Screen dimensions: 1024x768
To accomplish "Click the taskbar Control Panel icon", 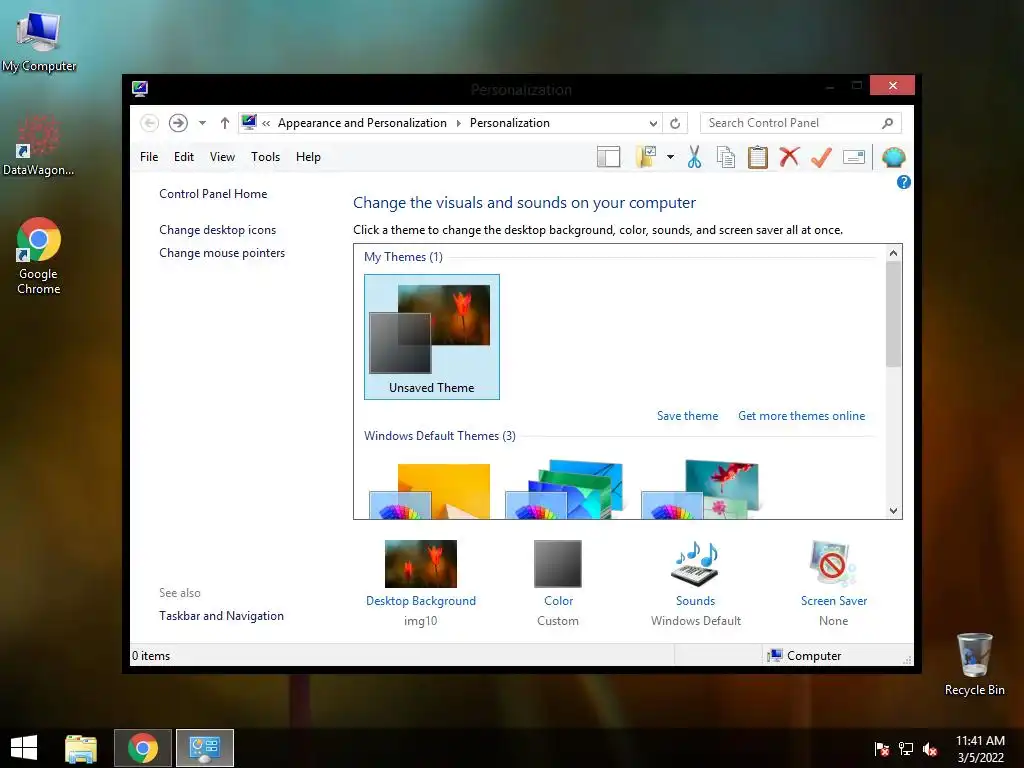I will [205, 748].
